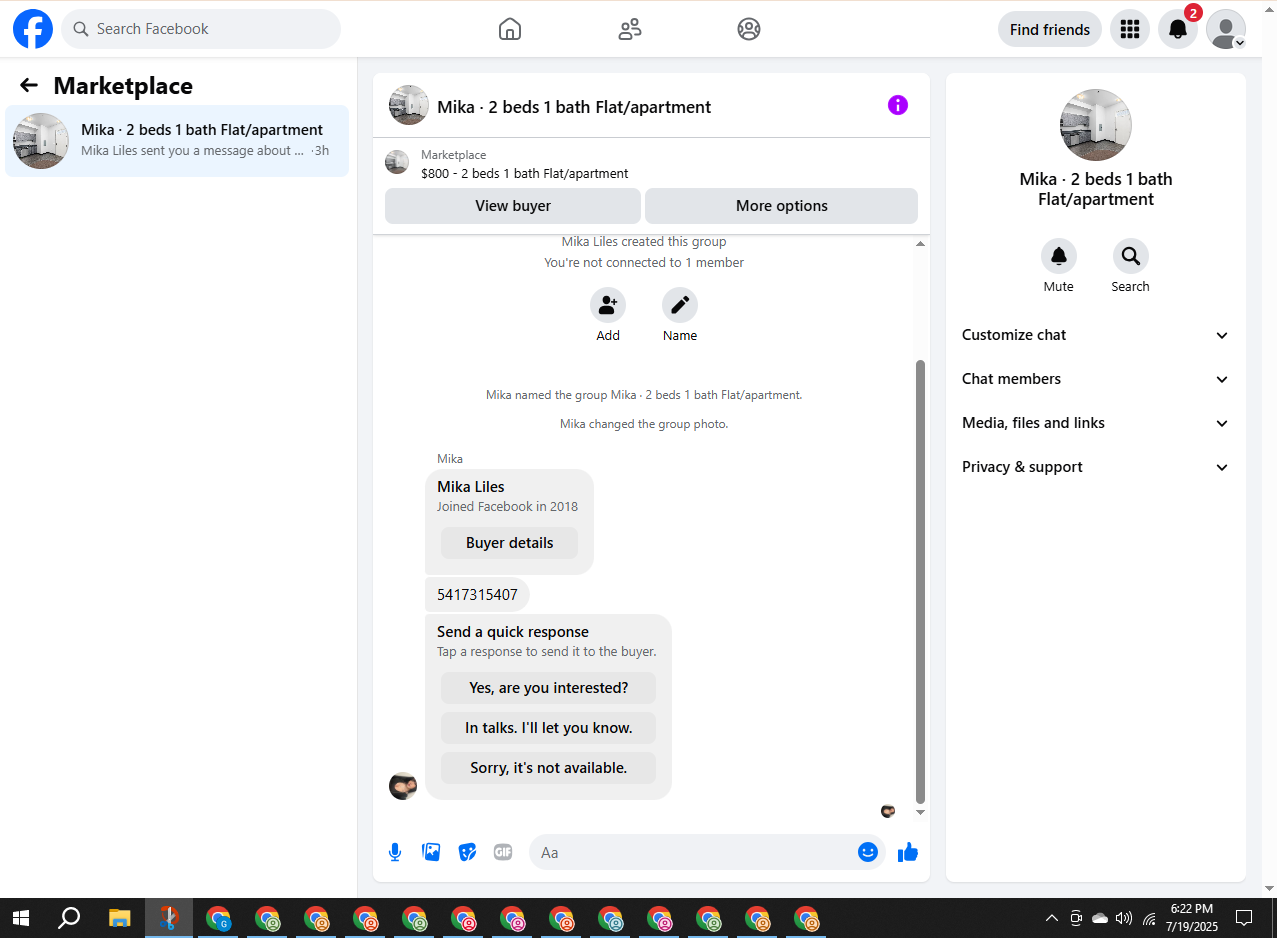Open the Home feed icon
Viewport: 1277px width, 938px height.
click(x=510, y=29)
